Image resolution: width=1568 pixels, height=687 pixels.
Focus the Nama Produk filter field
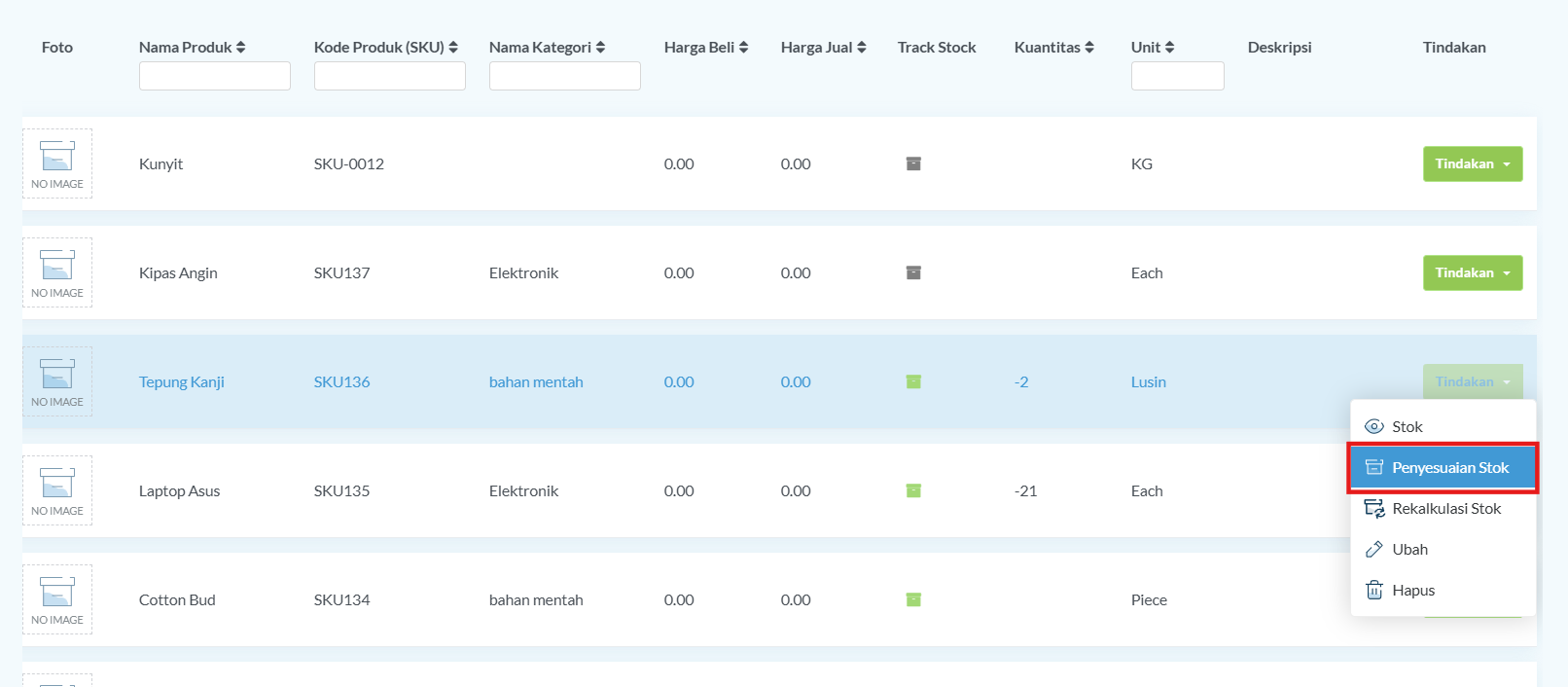(215, 76)
